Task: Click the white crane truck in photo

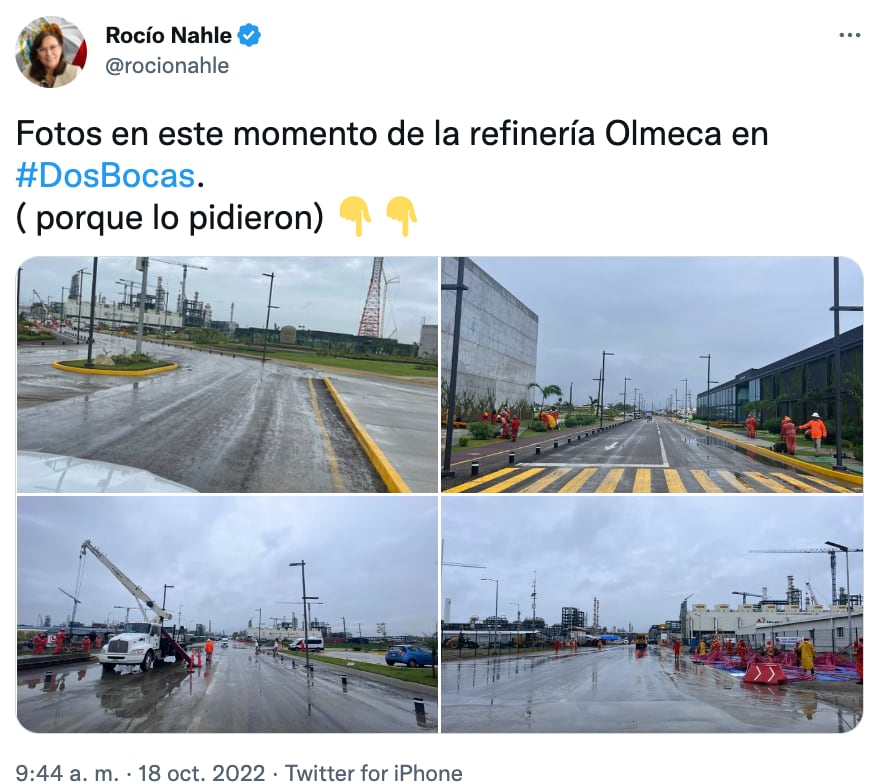Action: point(138,619)
